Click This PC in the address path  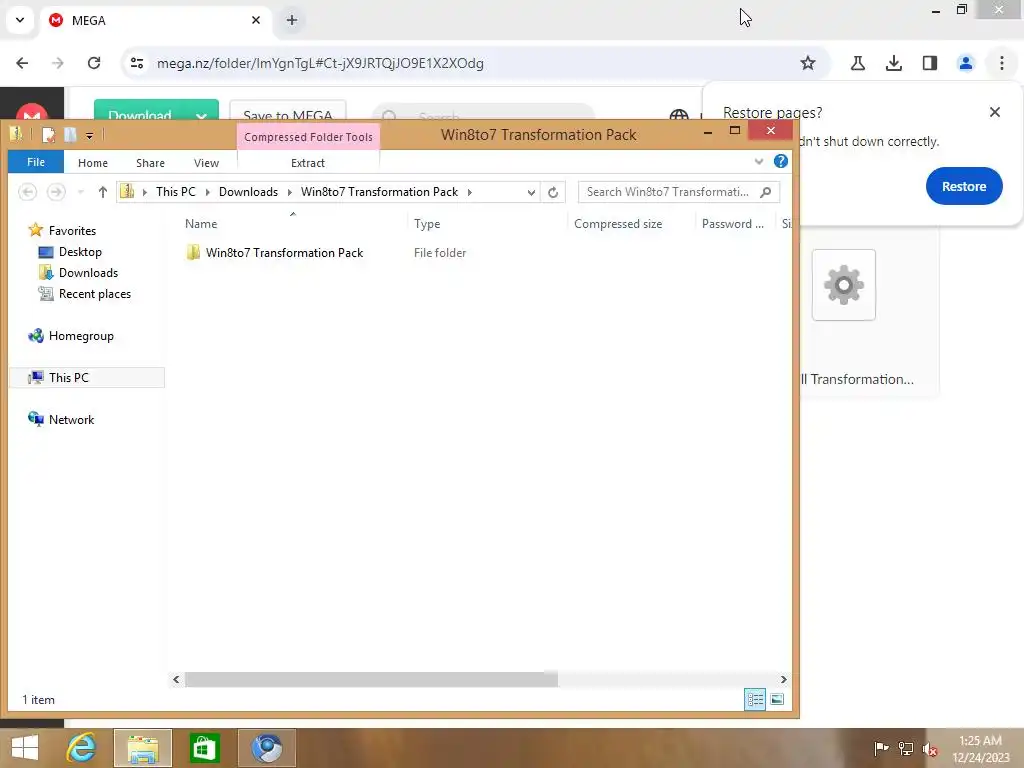point(176,192)
